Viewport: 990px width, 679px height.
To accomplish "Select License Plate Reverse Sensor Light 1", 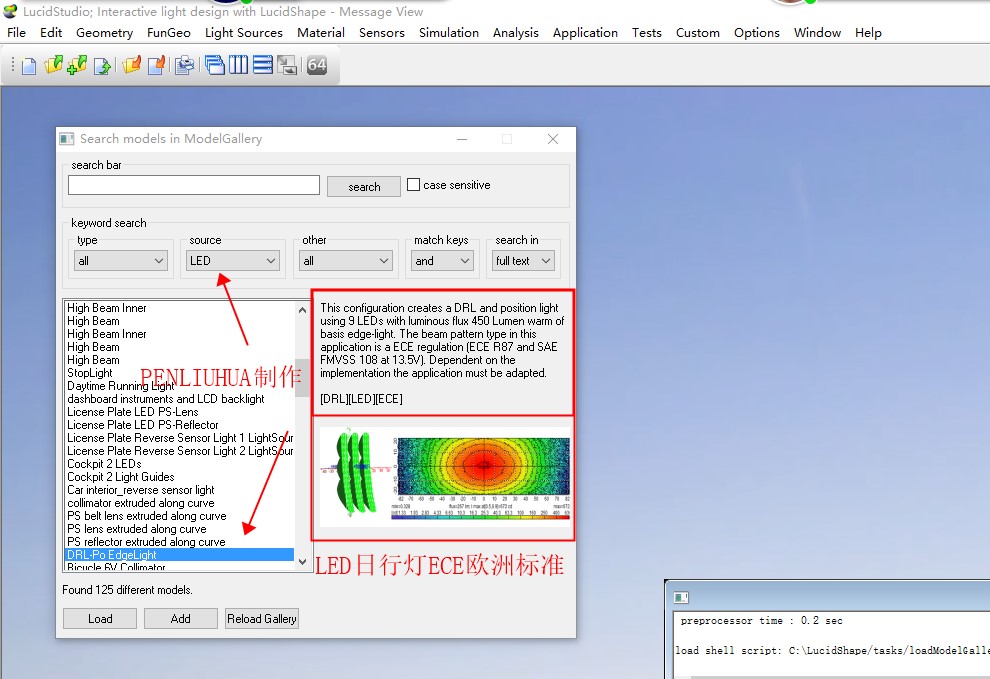I will [180, 438].
